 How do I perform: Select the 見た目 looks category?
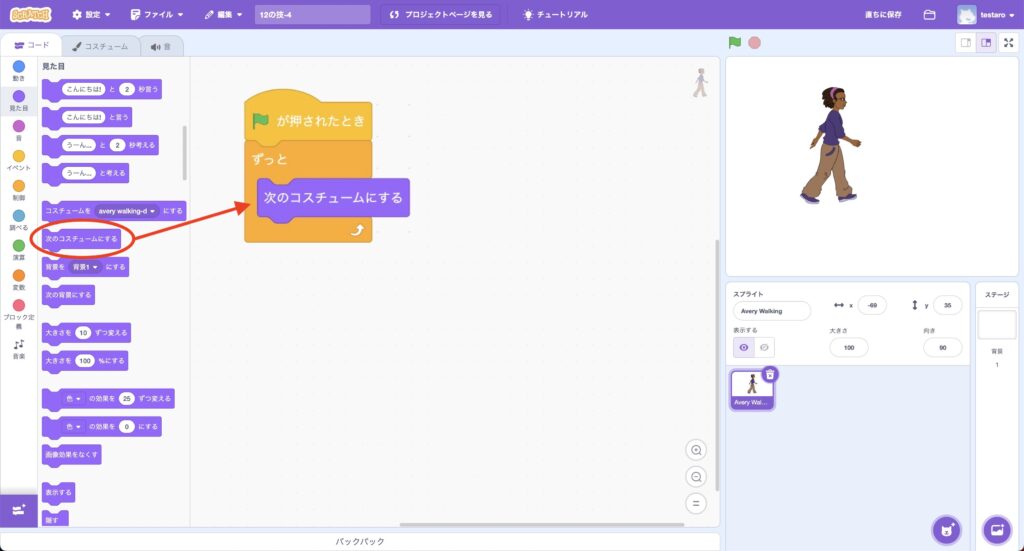19,101
